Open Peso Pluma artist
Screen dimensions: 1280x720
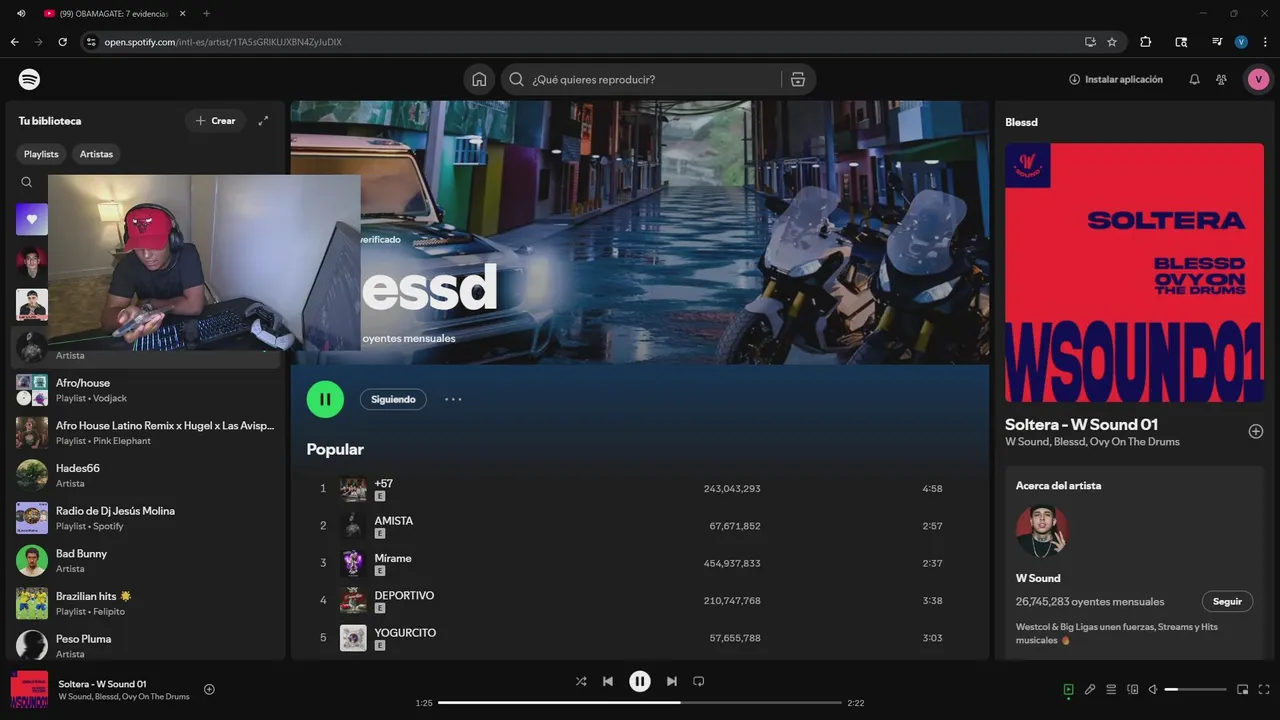(146, 646)
